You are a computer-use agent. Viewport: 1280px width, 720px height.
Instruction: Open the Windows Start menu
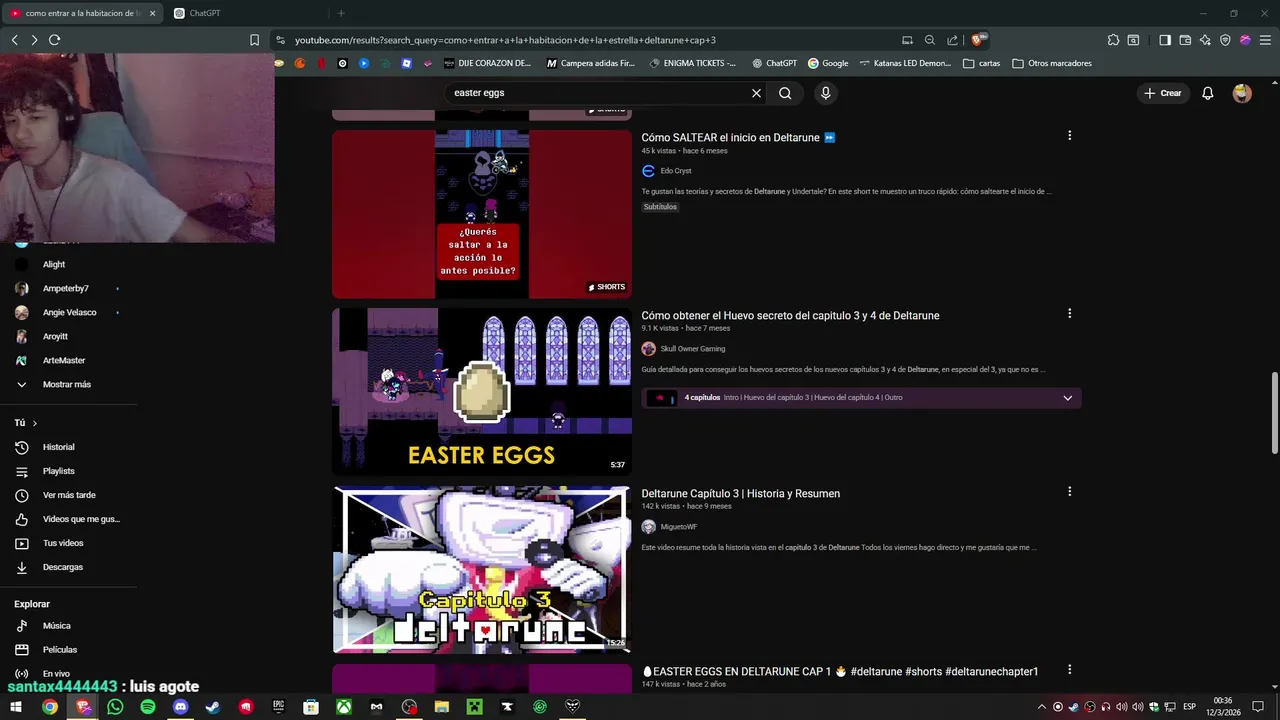click(x=16, y=707)
